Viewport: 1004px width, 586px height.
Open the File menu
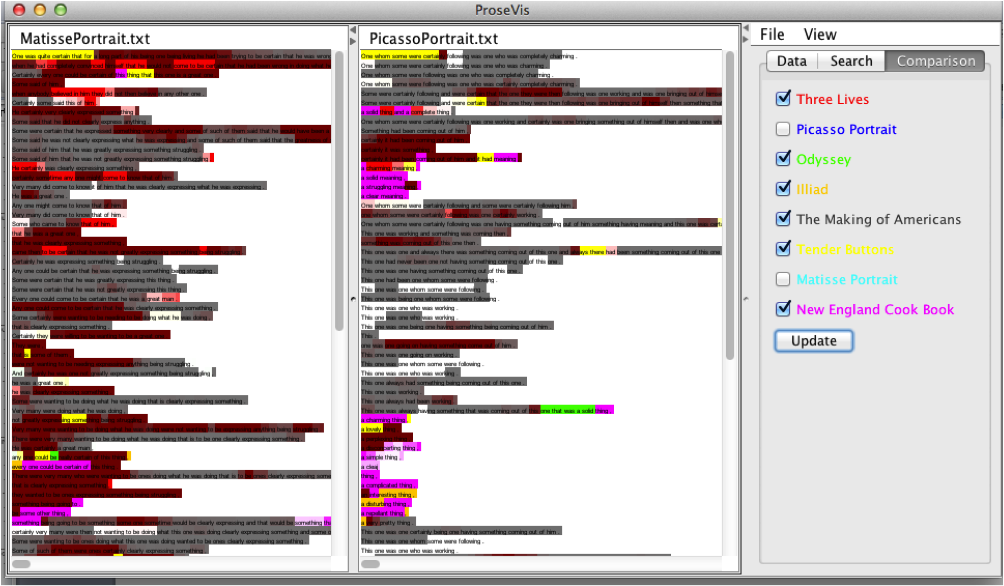(x=772, y=35)
